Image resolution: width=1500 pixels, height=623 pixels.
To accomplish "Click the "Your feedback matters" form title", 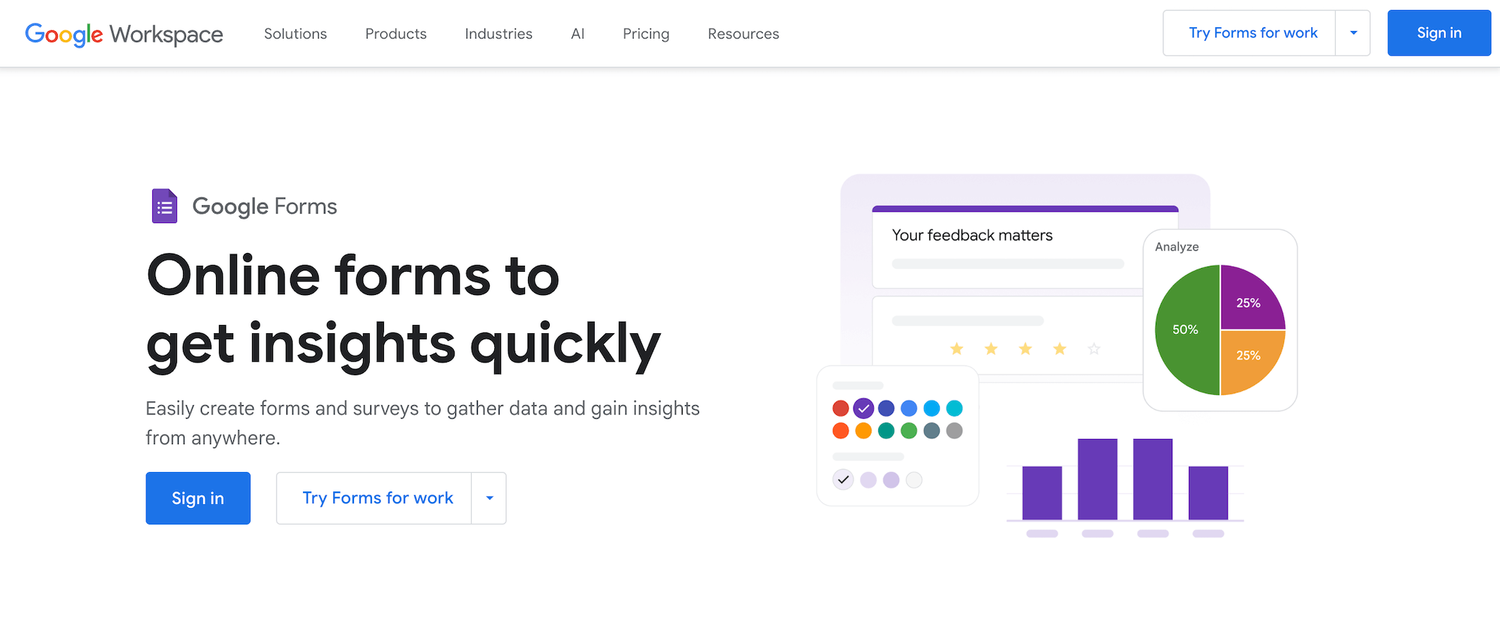I will [x=972, y=235].
